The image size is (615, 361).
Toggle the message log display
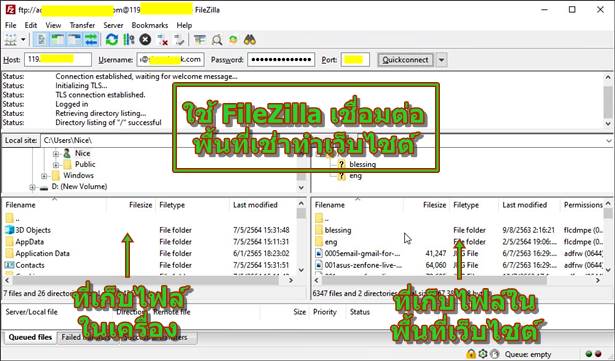click(x=41, y=40)
